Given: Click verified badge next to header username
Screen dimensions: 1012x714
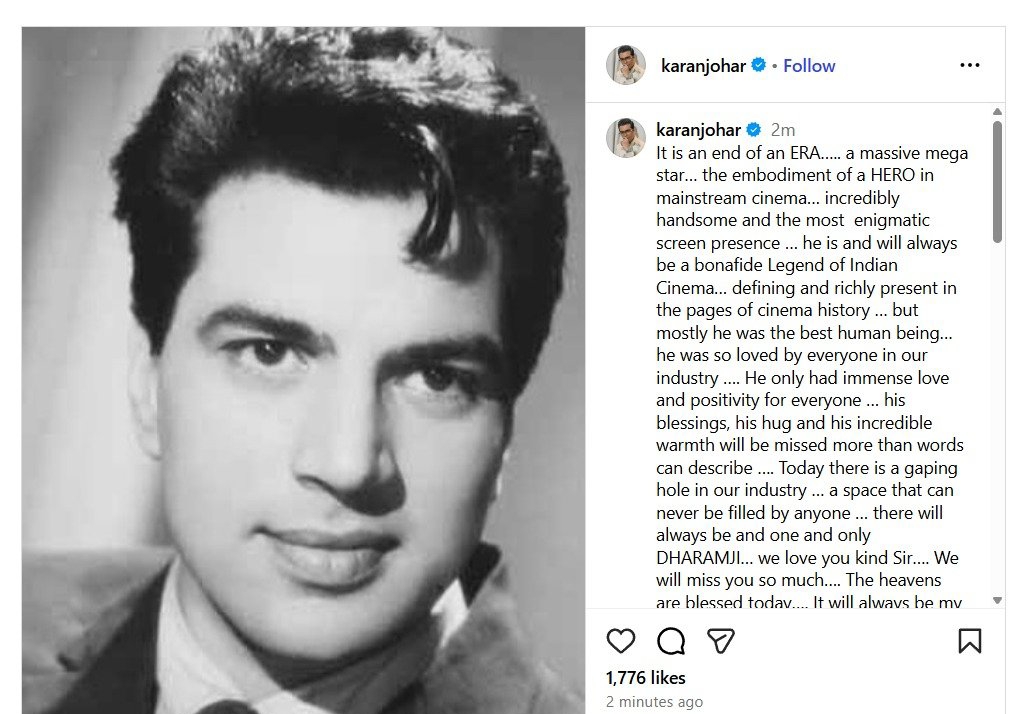Looking at the screenshot, I should point(759,65).
